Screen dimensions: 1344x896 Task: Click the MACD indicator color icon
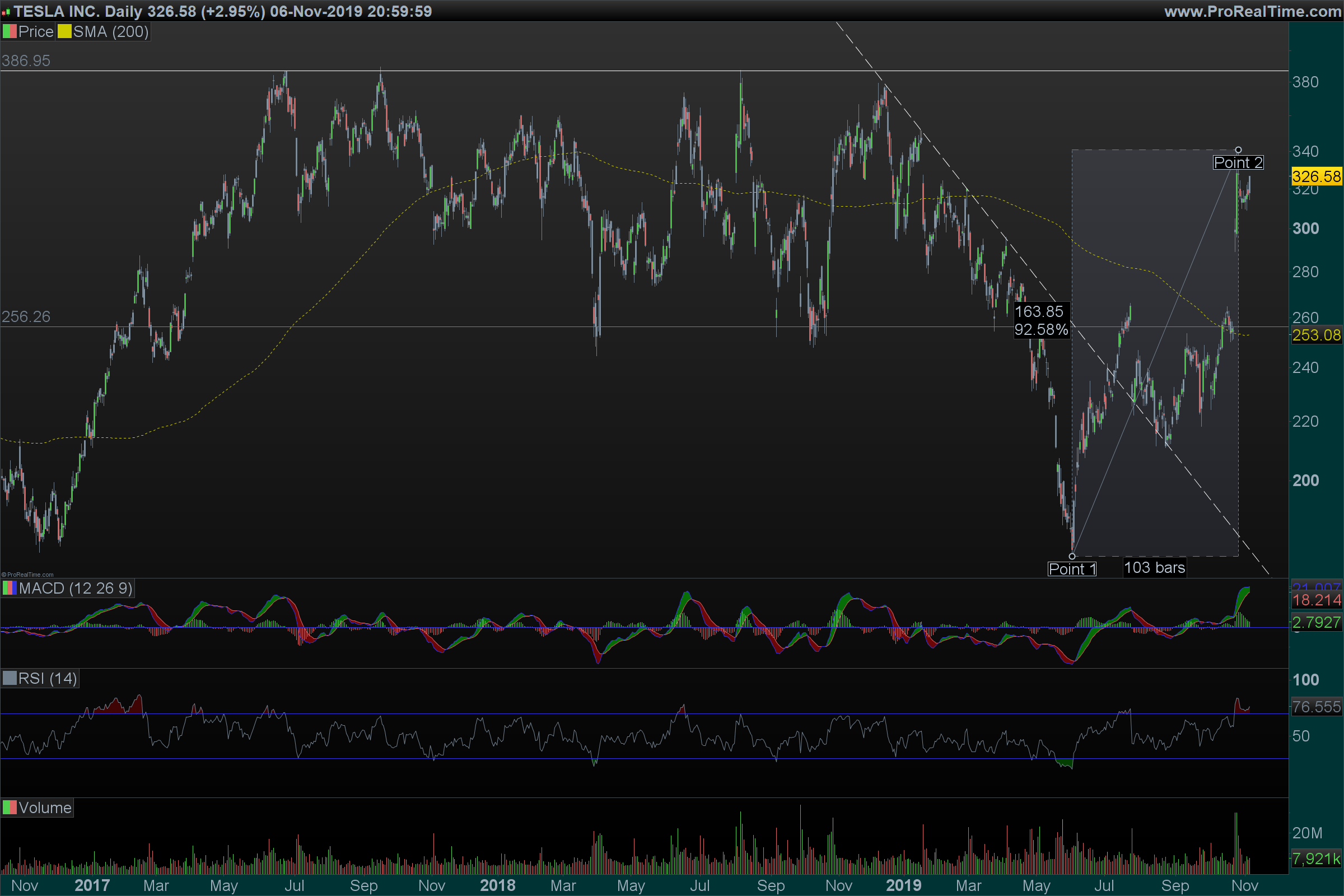click(x=10, y=588)
